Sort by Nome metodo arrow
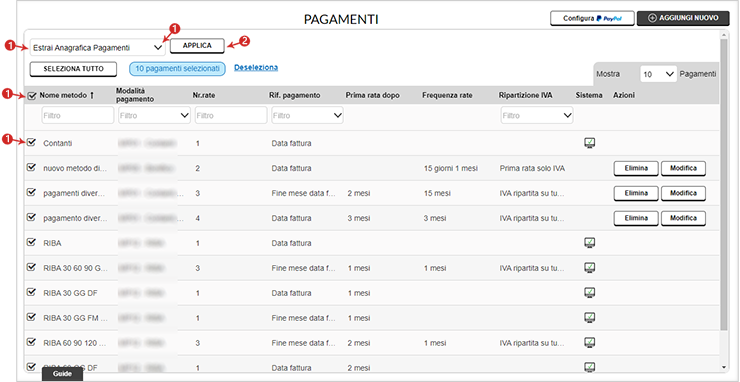This screenshot has width=740, height=382. point(92,95)
